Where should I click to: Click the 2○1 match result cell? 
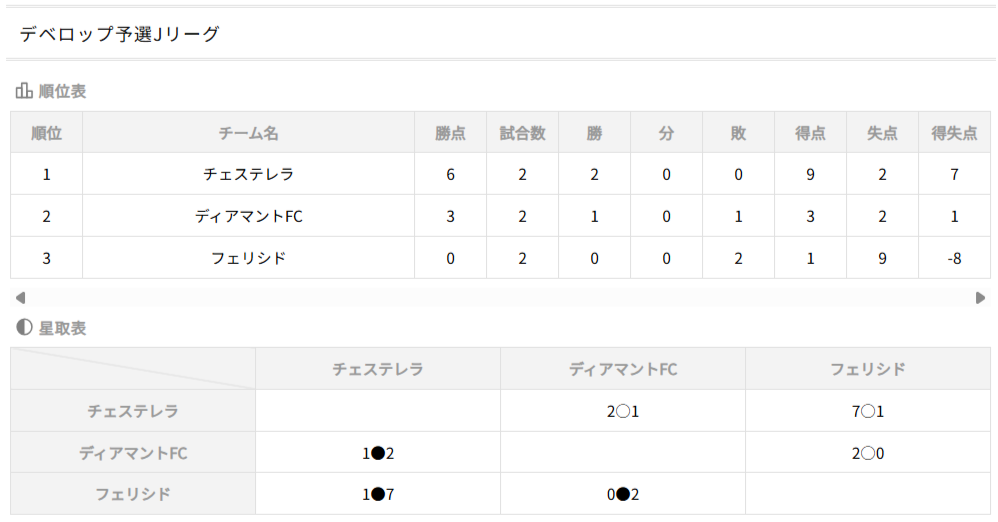[623, 411]
